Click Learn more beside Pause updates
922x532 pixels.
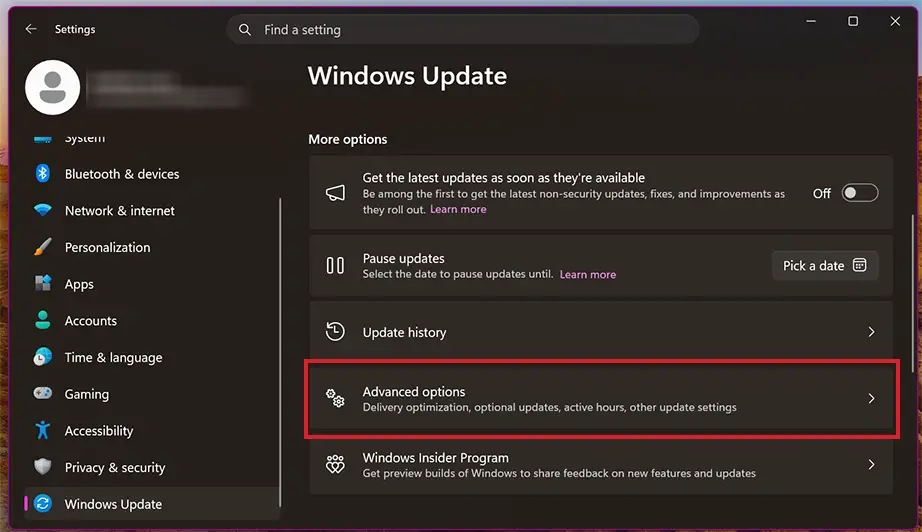pos(587,275)
